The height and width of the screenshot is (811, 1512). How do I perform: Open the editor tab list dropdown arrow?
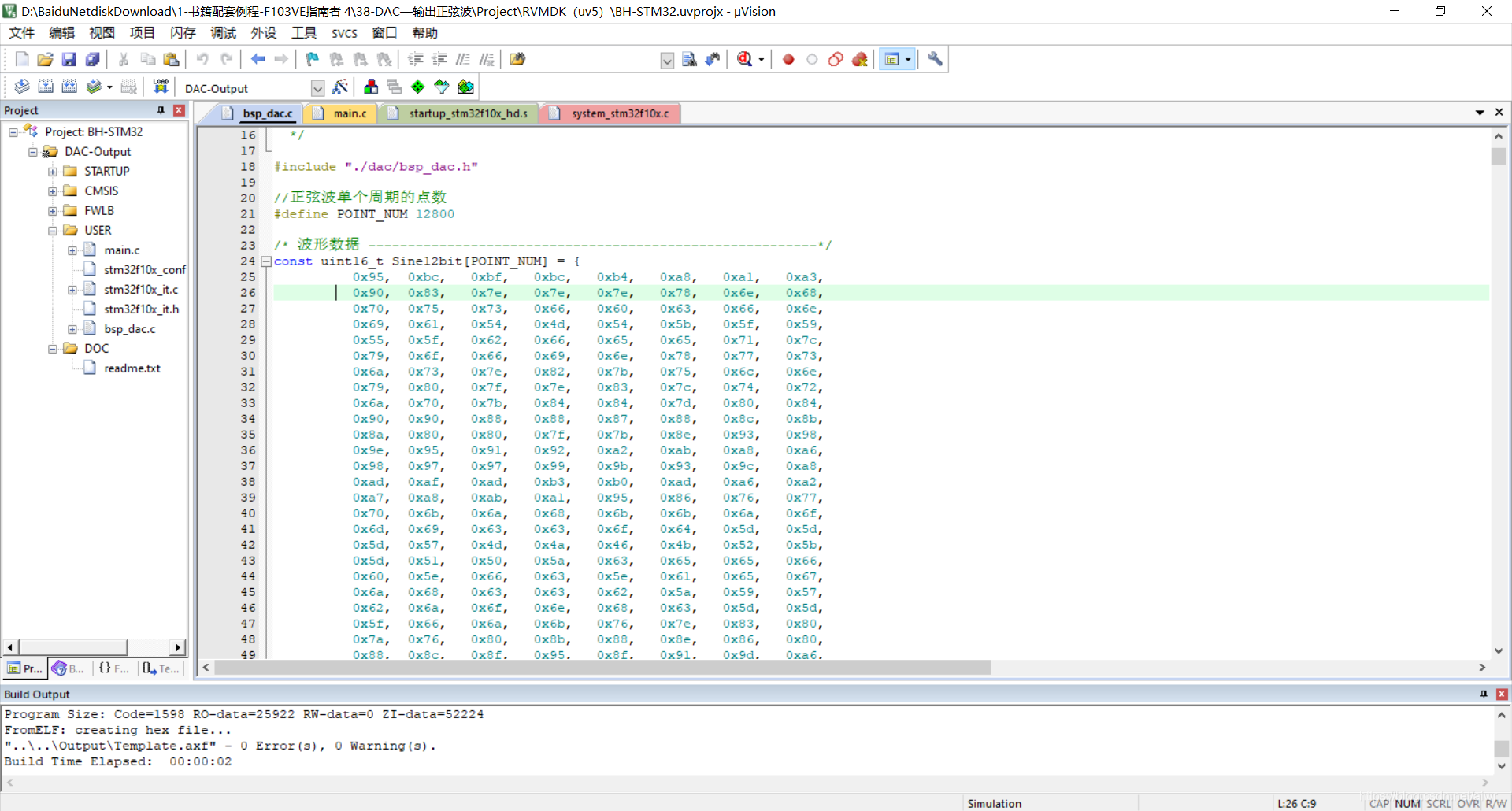[1480, 113]
